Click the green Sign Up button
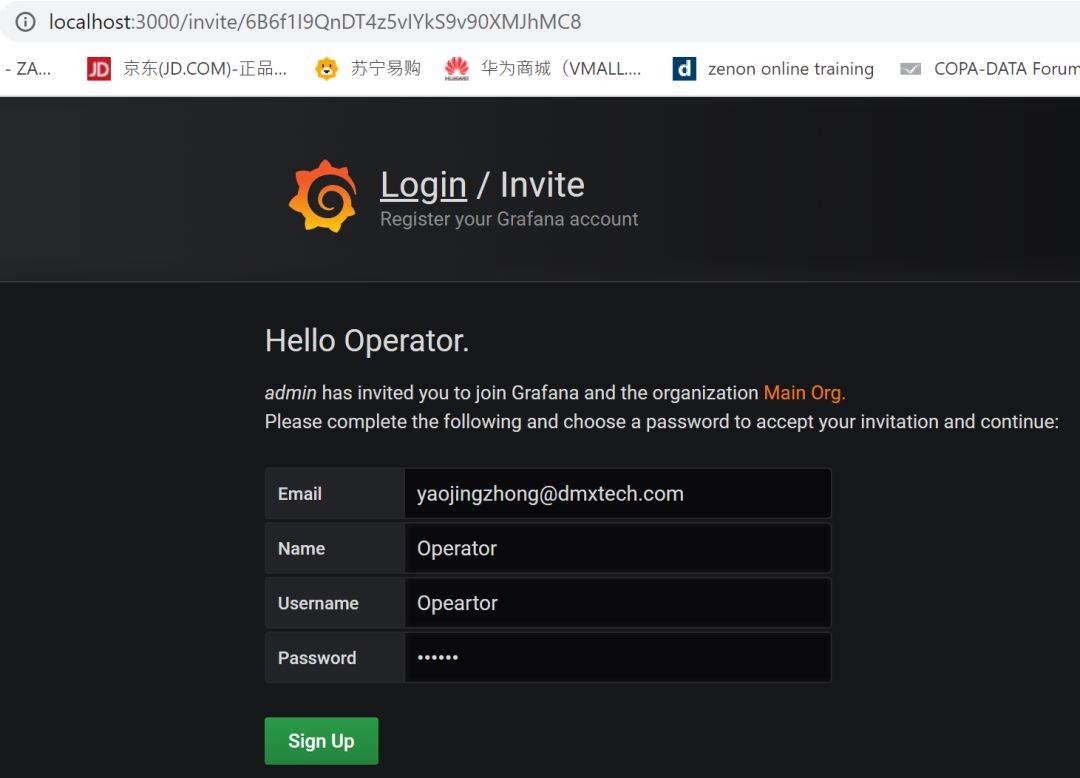The width and height of the screenshot is (1080, 778). coord(322,741)
